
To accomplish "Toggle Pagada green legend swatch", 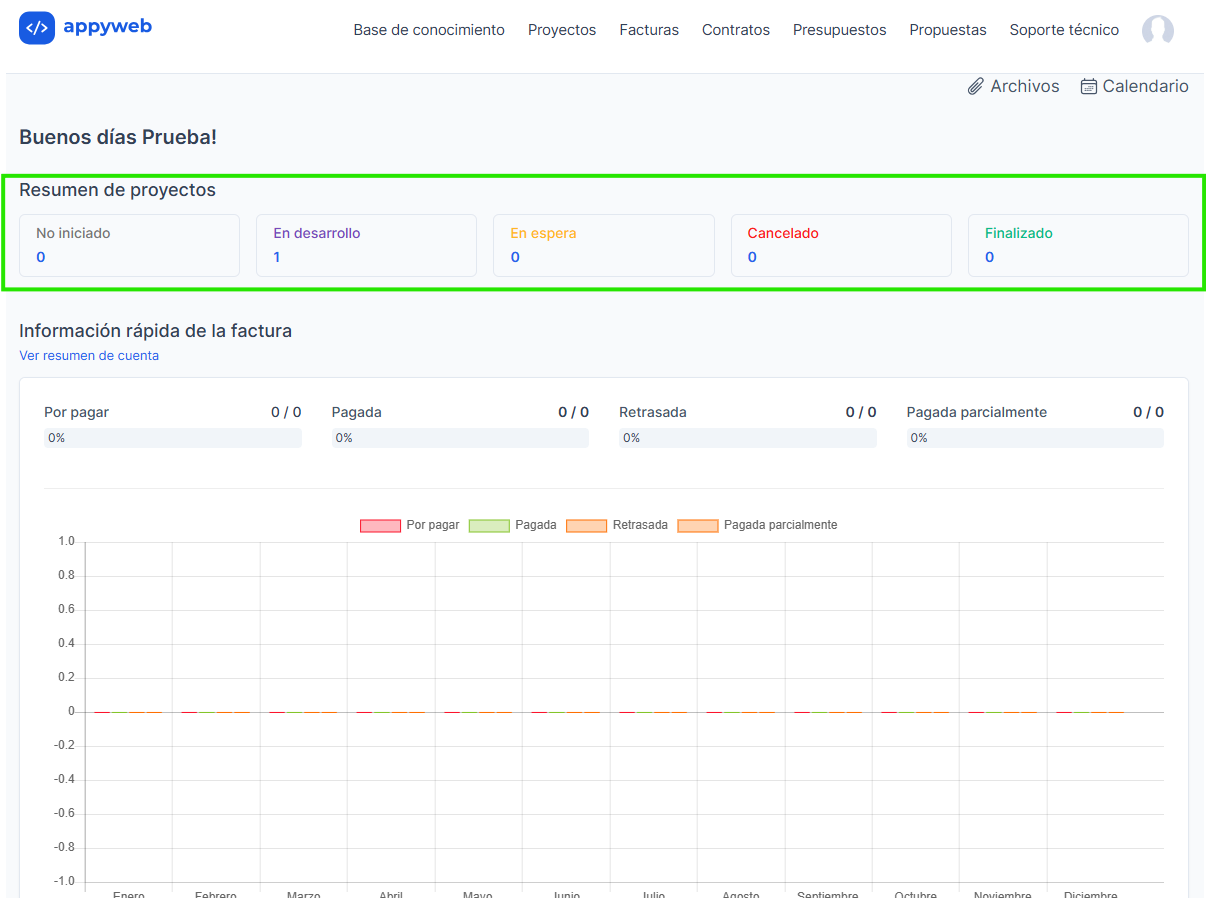I will (489, 525).
